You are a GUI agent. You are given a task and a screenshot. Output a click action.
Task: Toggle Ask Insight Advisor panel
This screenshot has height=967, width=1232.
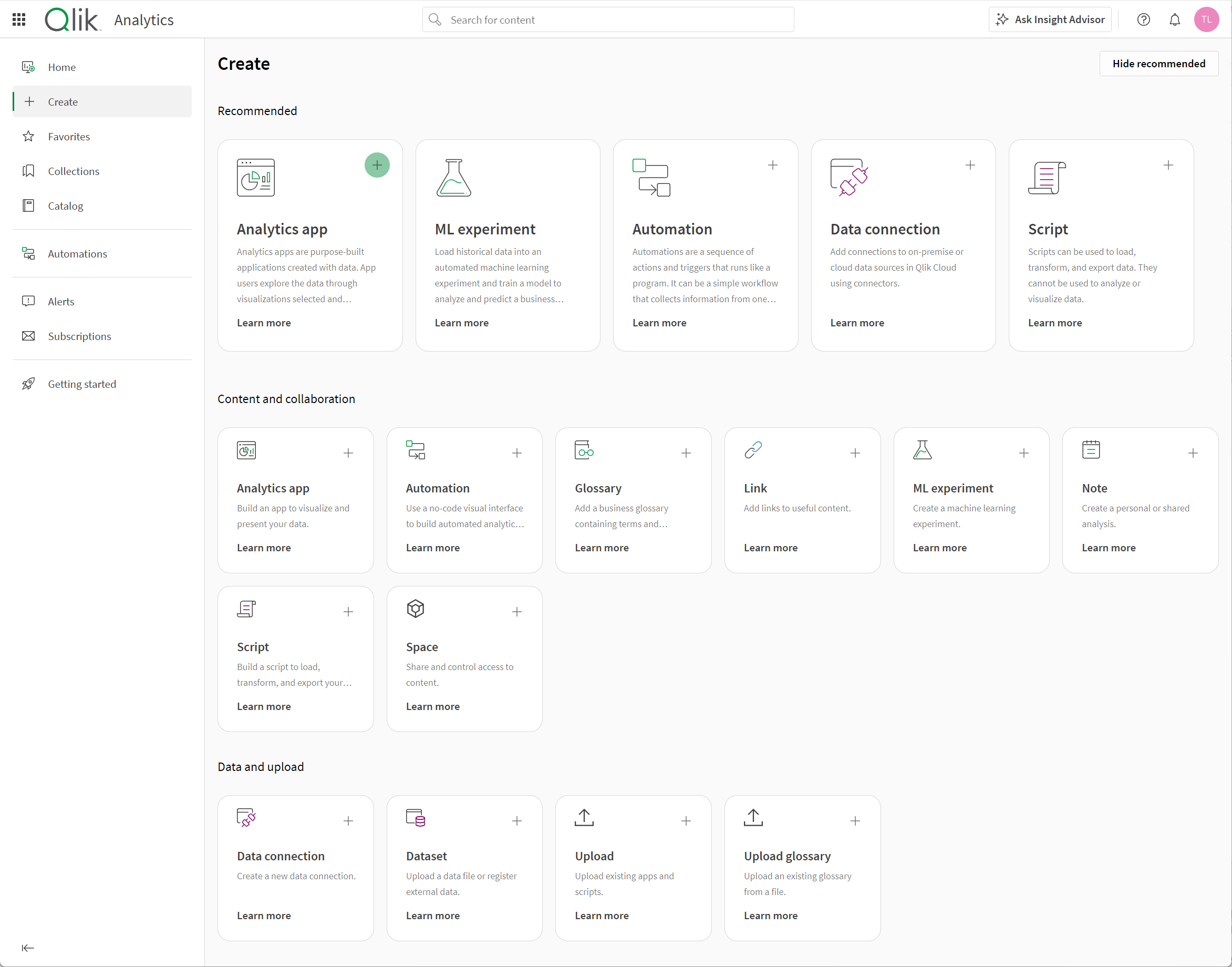tap(1052, 19)
